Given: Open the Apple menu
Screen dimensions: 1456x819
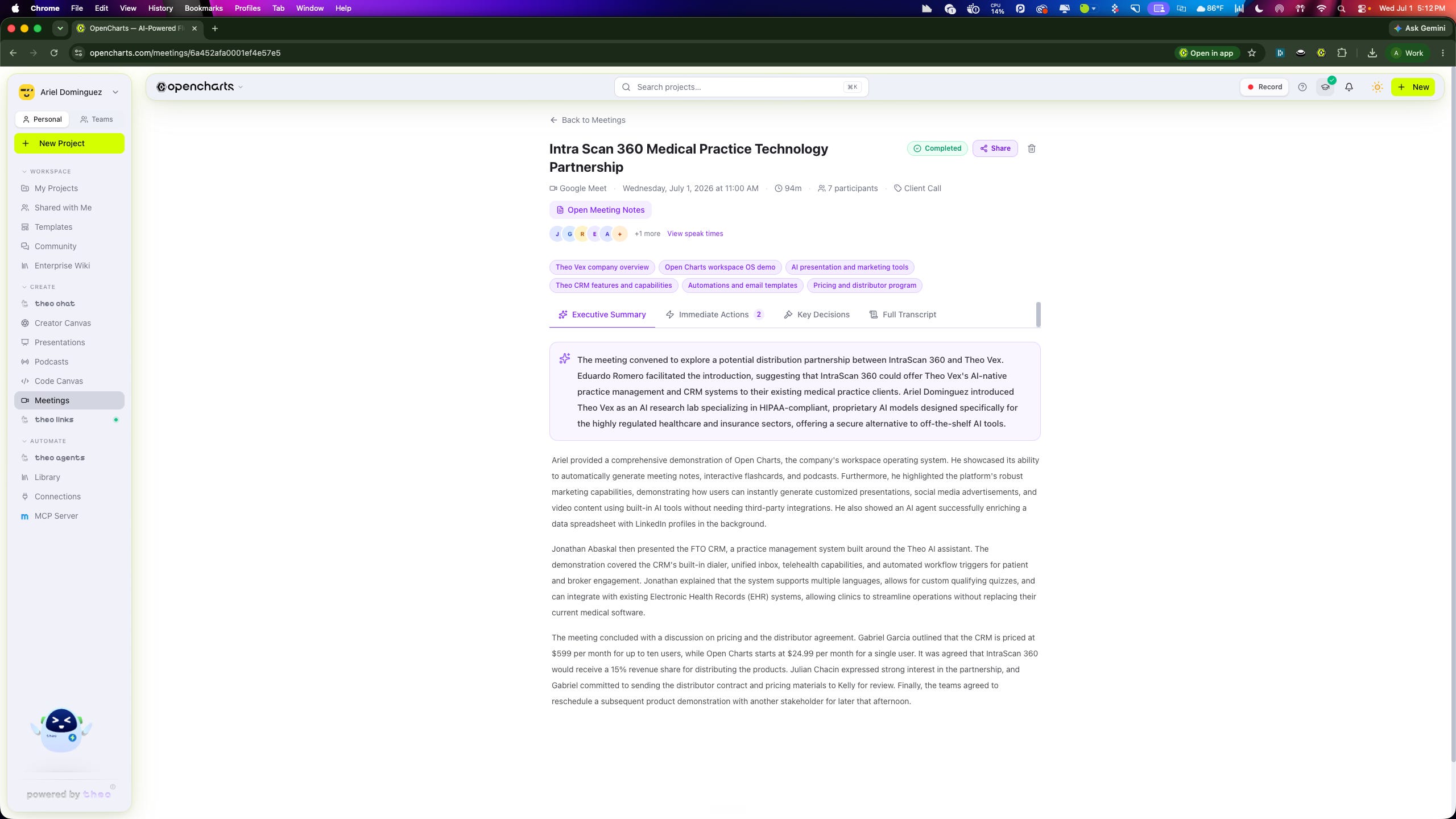Looking at the screenshot, I should pos(15,8).
